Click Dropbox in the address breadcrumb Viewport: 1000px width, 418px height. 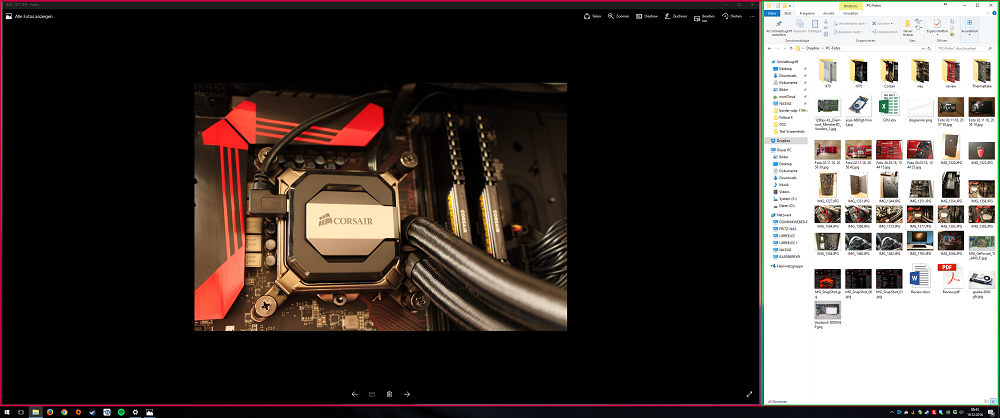[812, 49]
